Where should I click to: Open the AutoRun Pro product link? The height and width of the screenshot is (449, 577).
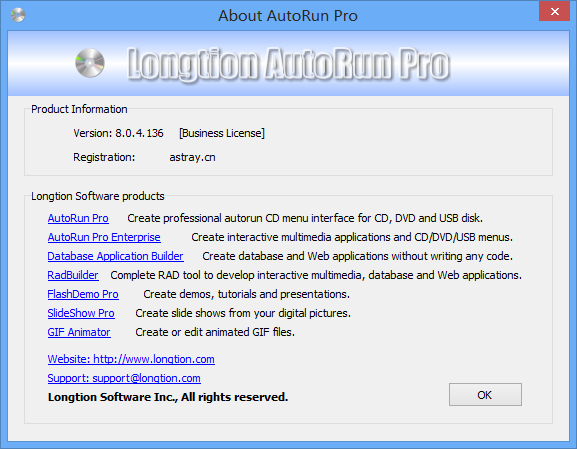coord(78,218)
